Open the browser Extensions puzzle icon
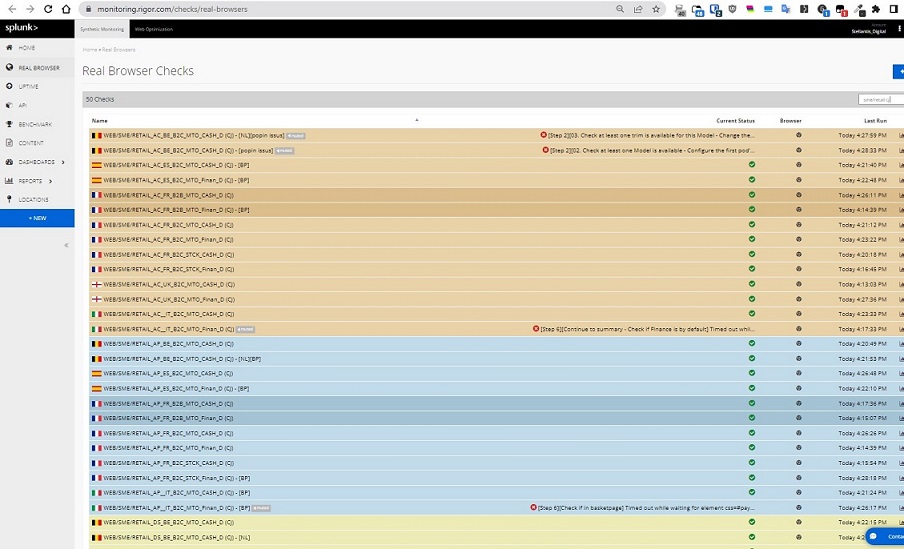 pyautogui.click(x=877, y=9)
